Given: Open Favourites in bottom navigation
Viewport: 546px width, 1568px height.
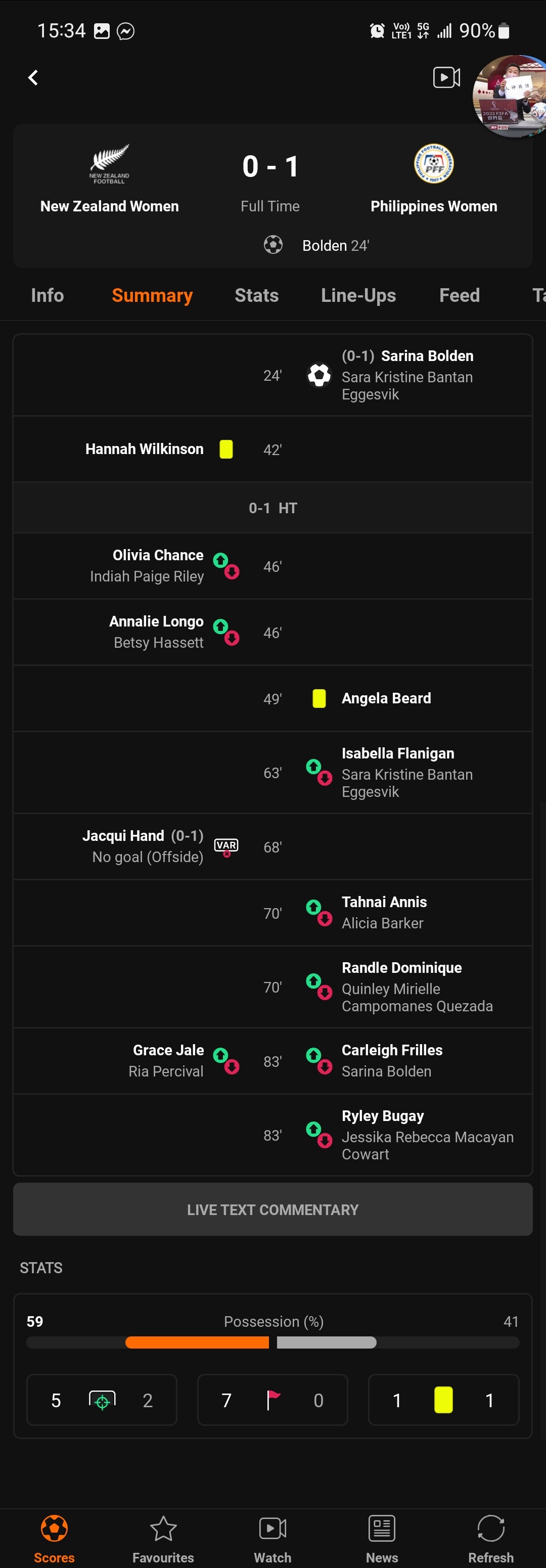Looking at the screenshot, I should (163, 1539).
